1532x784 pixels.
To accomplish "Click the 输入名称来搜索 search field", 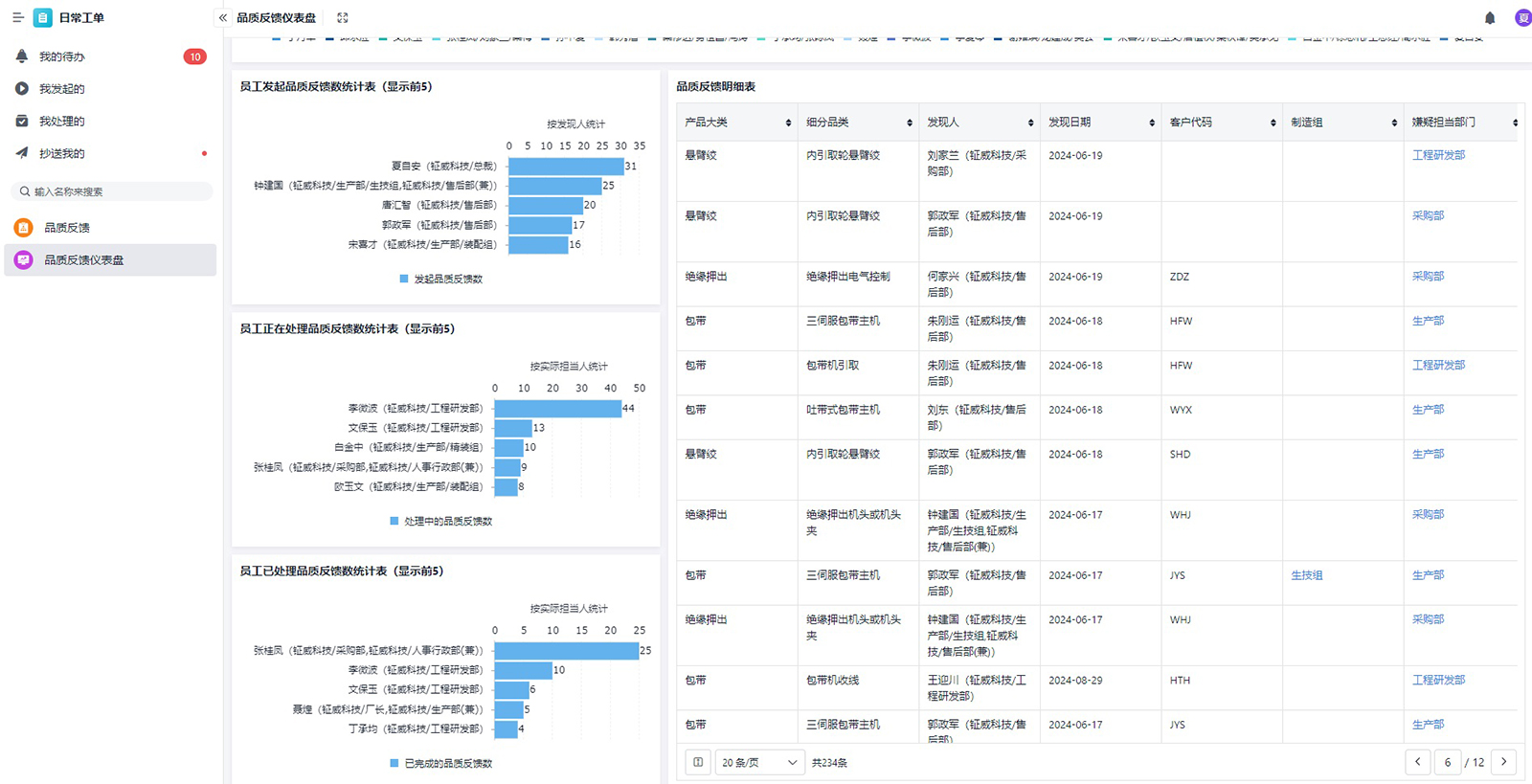I will 115,191.
